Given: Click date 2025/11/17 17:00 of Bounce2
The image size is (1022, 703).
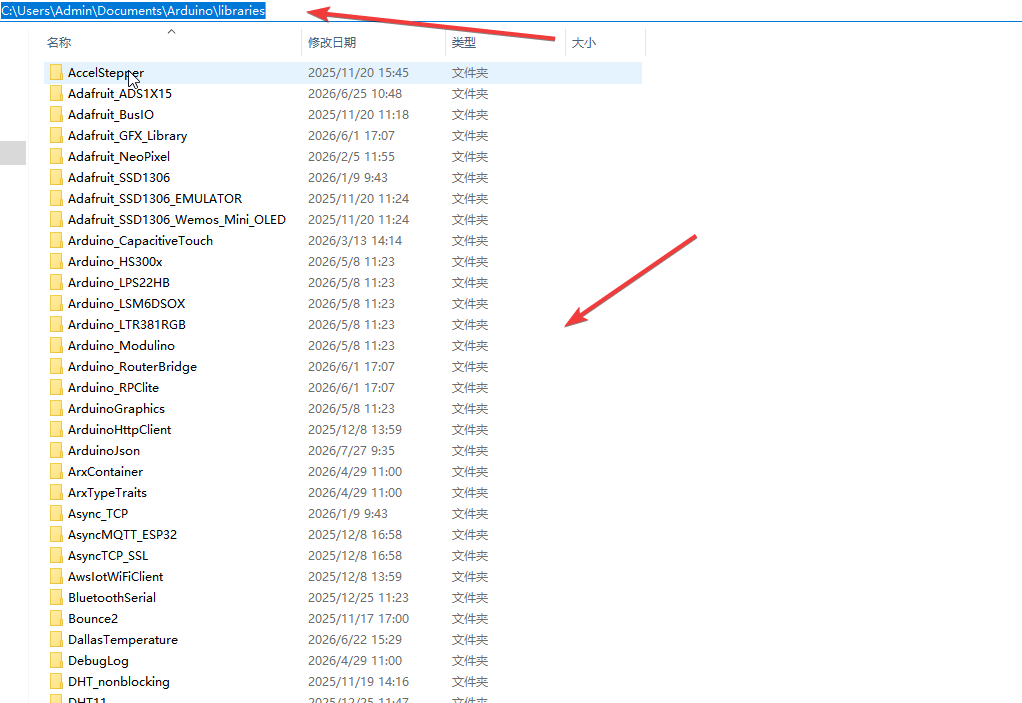Looking at the screenshot, I should tap(358, 618).
